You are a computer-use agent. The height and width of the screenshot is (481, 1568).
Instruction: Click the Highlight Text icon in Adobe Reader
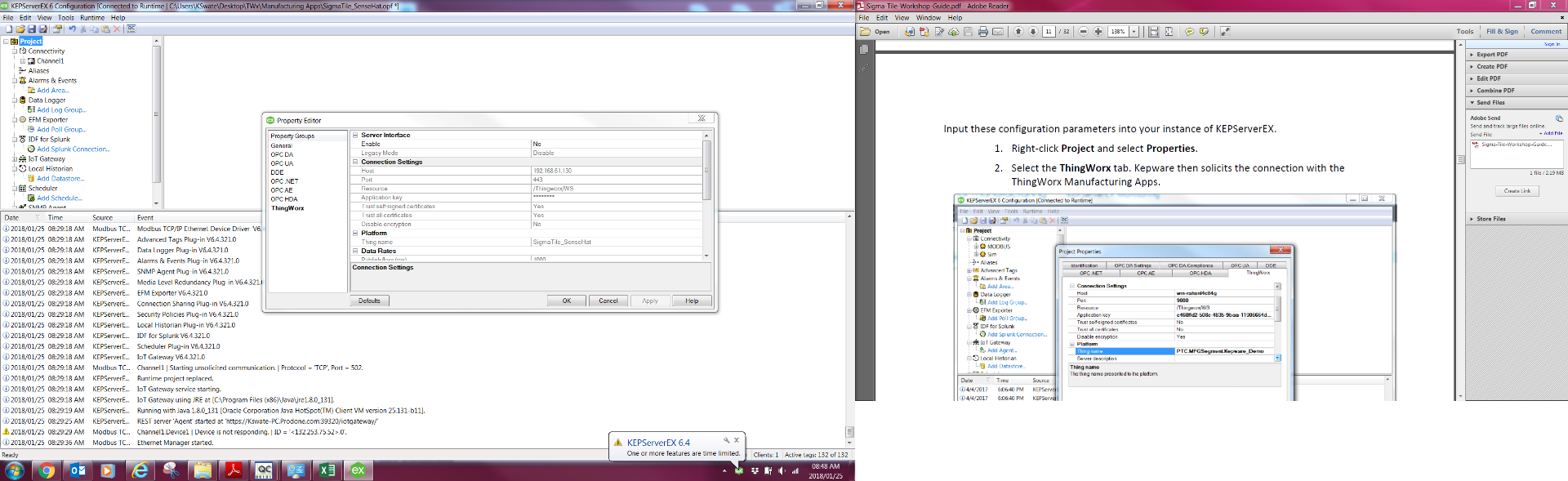[x=1205, y=32]
